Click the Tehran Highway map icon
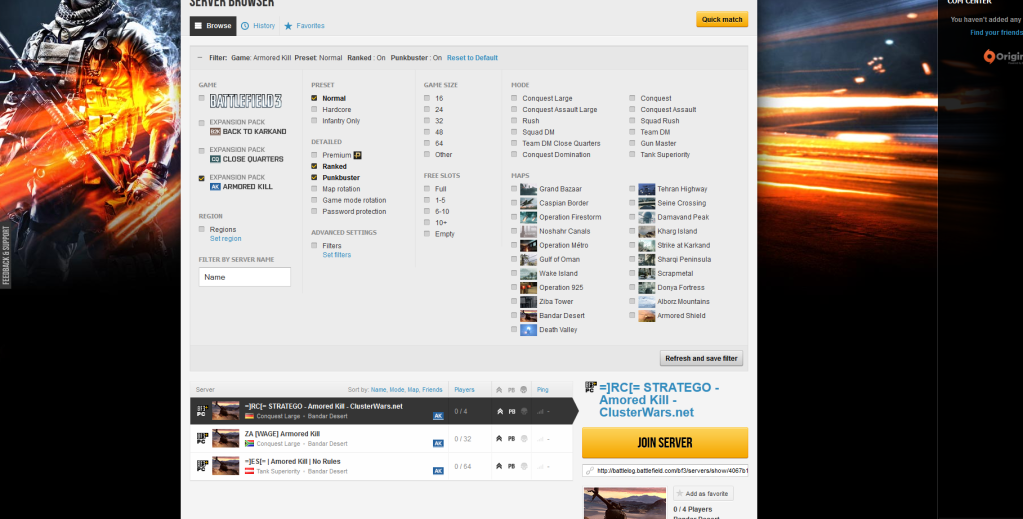 click(x=647, y=189)
